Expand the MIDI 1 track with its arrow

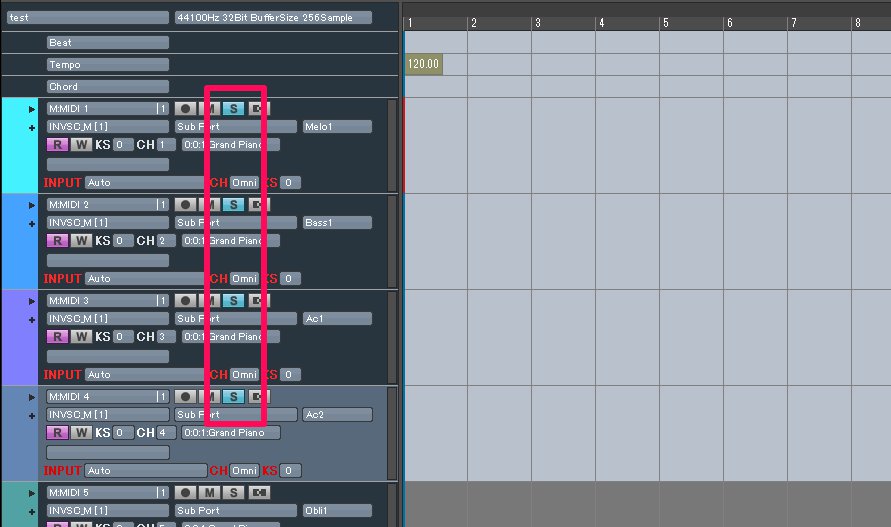(31, 109)
